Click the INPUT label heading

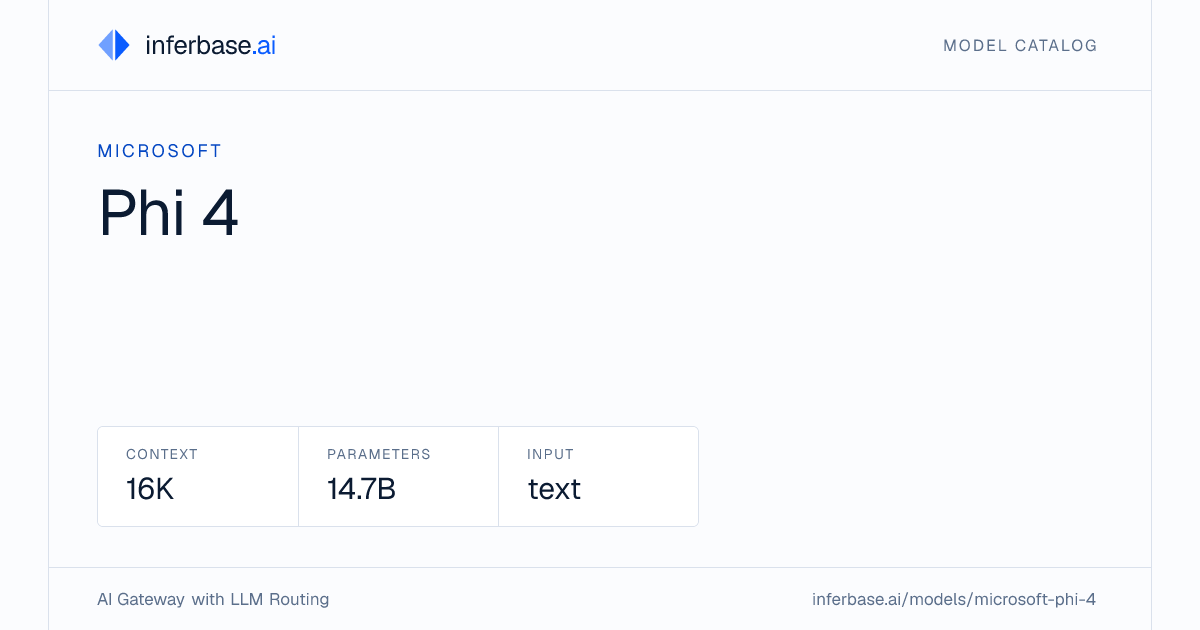(551, 454)
